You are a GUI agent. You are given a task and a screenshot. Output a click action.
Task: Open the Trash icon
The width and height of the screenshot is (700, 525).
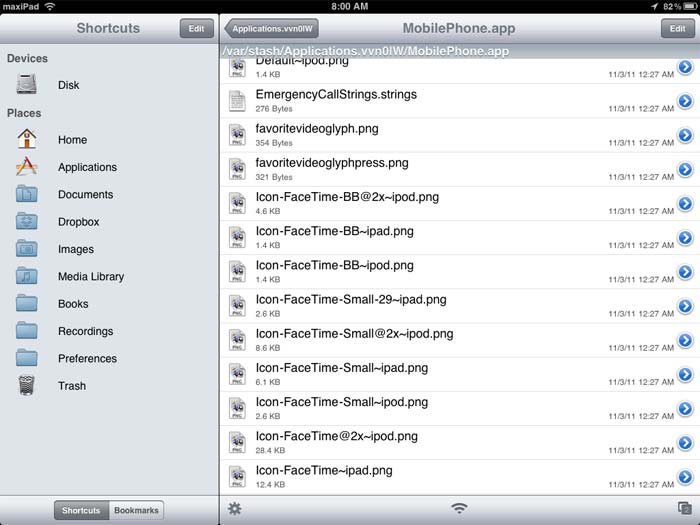26,385
